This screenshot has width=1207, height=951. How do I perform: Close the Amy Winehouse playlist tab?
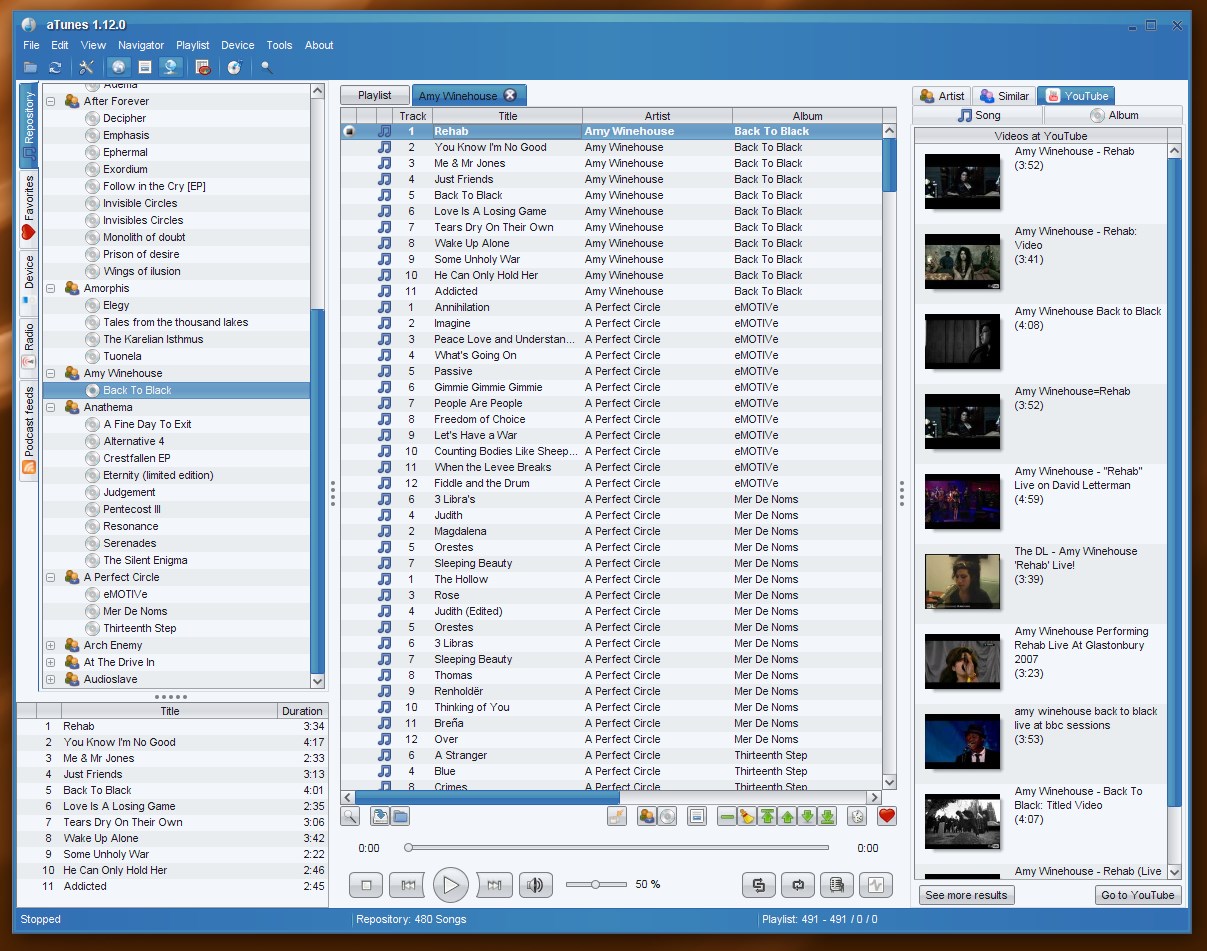click(x=510, y=95)
